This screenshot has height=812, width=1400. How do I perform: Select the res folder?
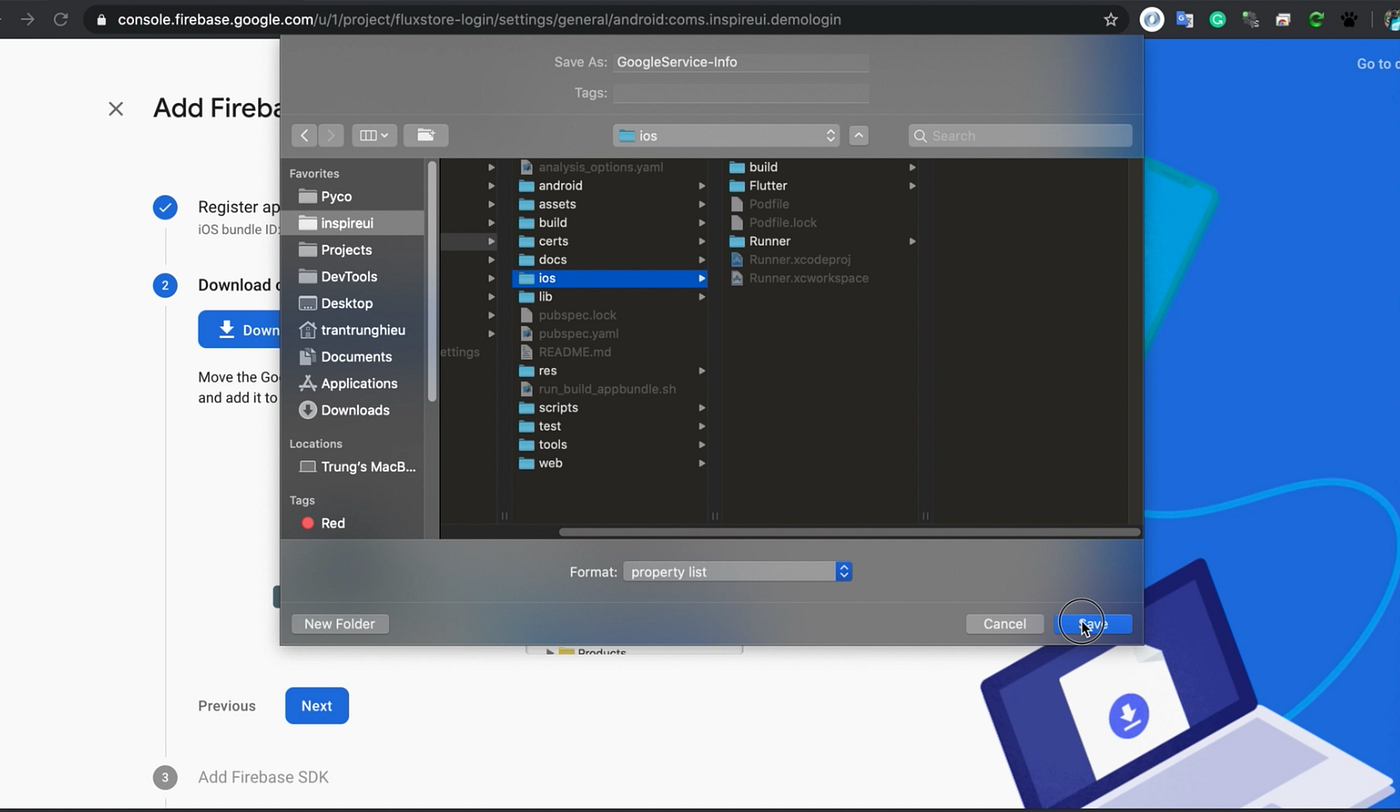click(x=610, y=370)
